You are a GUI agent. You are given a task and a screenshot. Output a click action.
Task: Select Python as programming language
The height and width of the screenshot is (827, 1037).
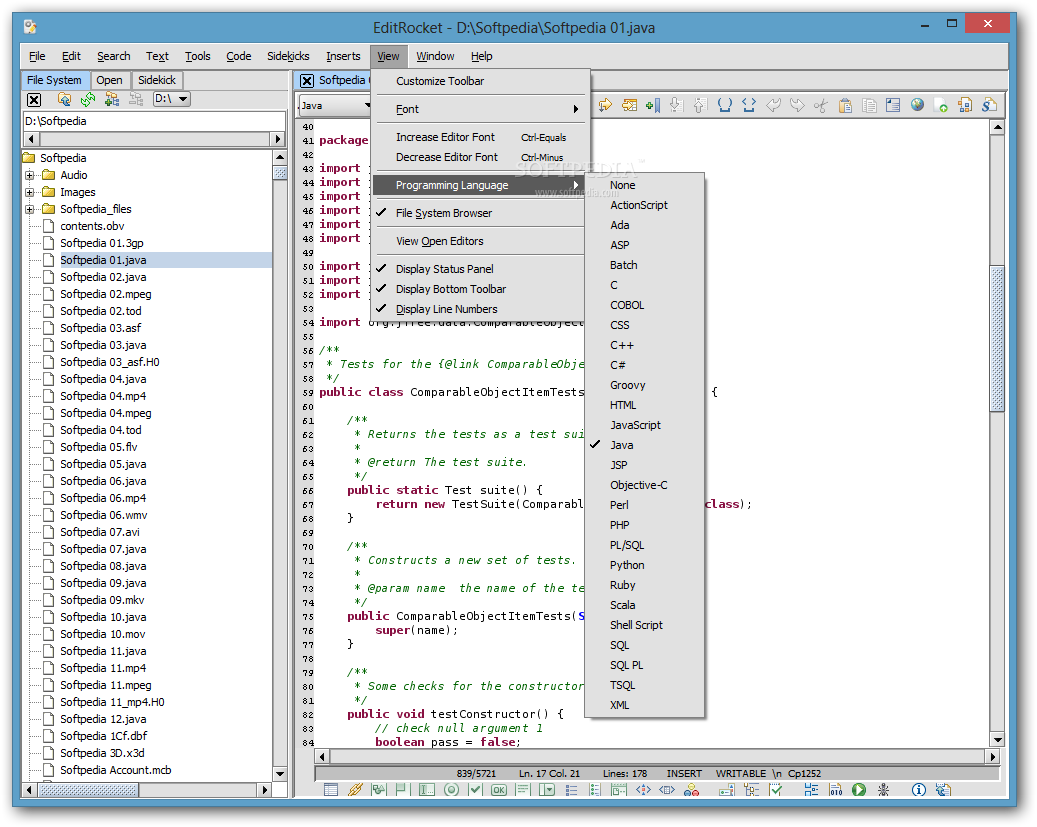click(645, 565)
